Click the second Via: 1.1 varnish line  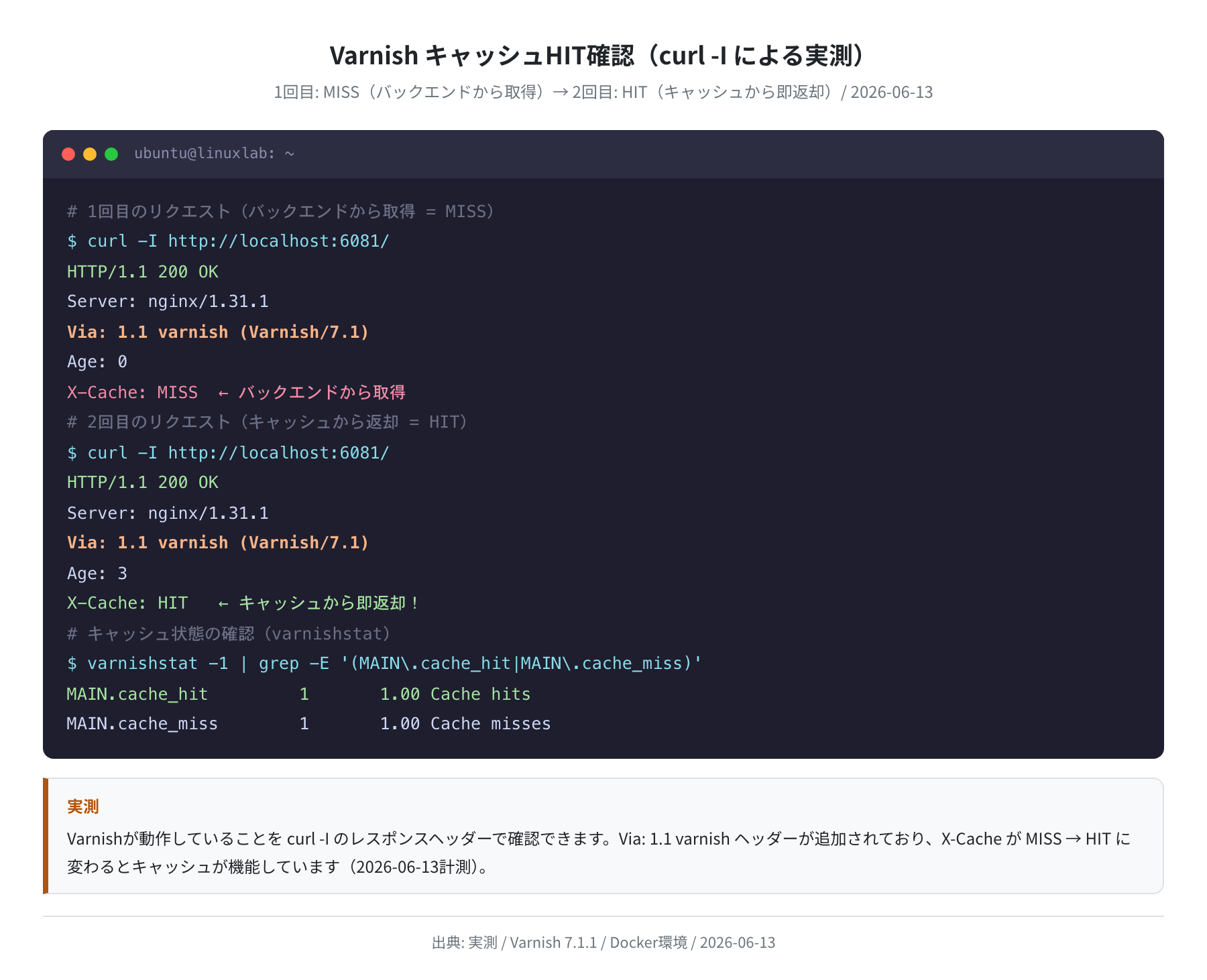(218, 543)
